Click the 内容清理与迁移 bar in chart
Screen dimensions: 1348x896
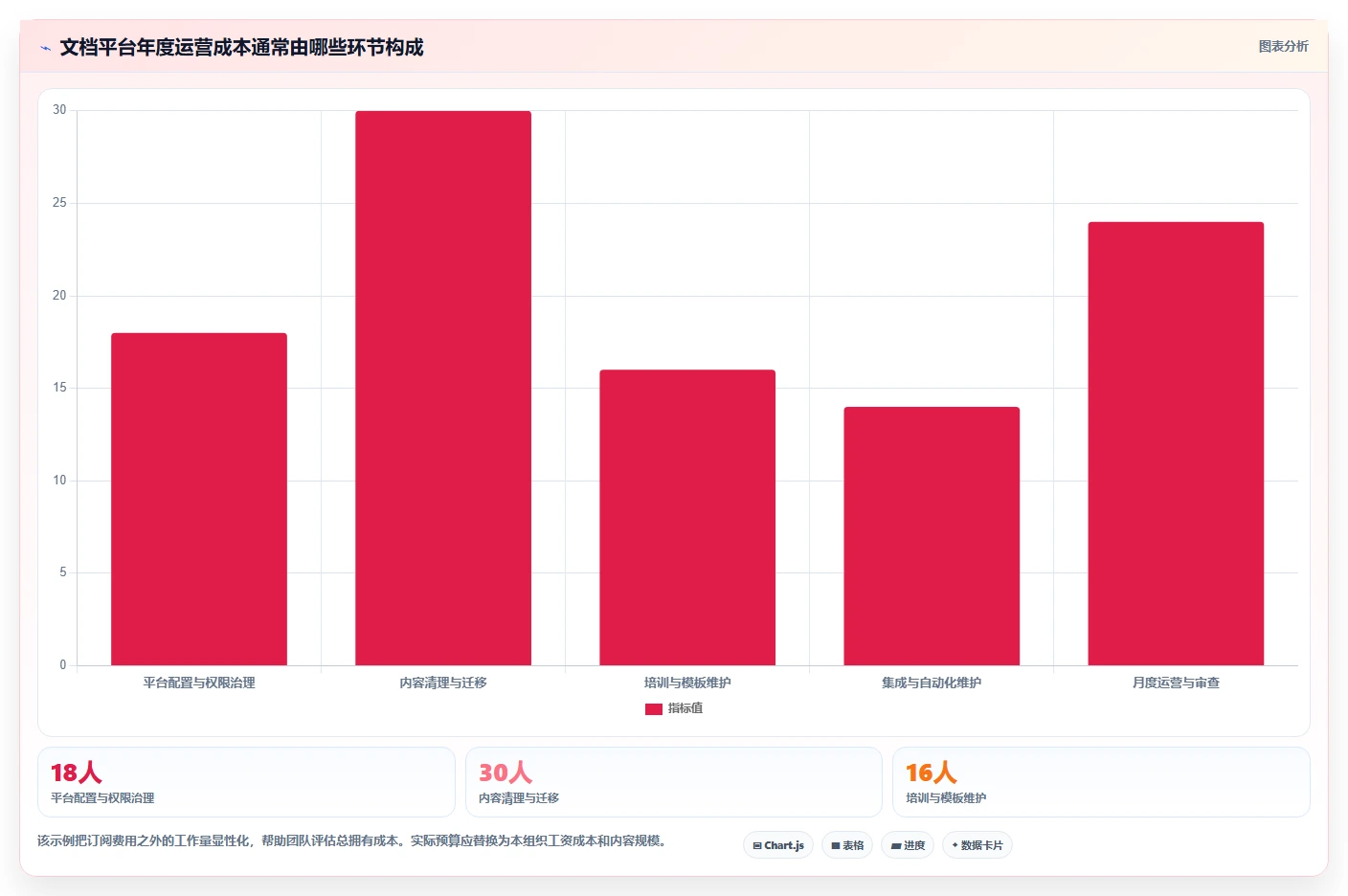(x=443, y=388)
